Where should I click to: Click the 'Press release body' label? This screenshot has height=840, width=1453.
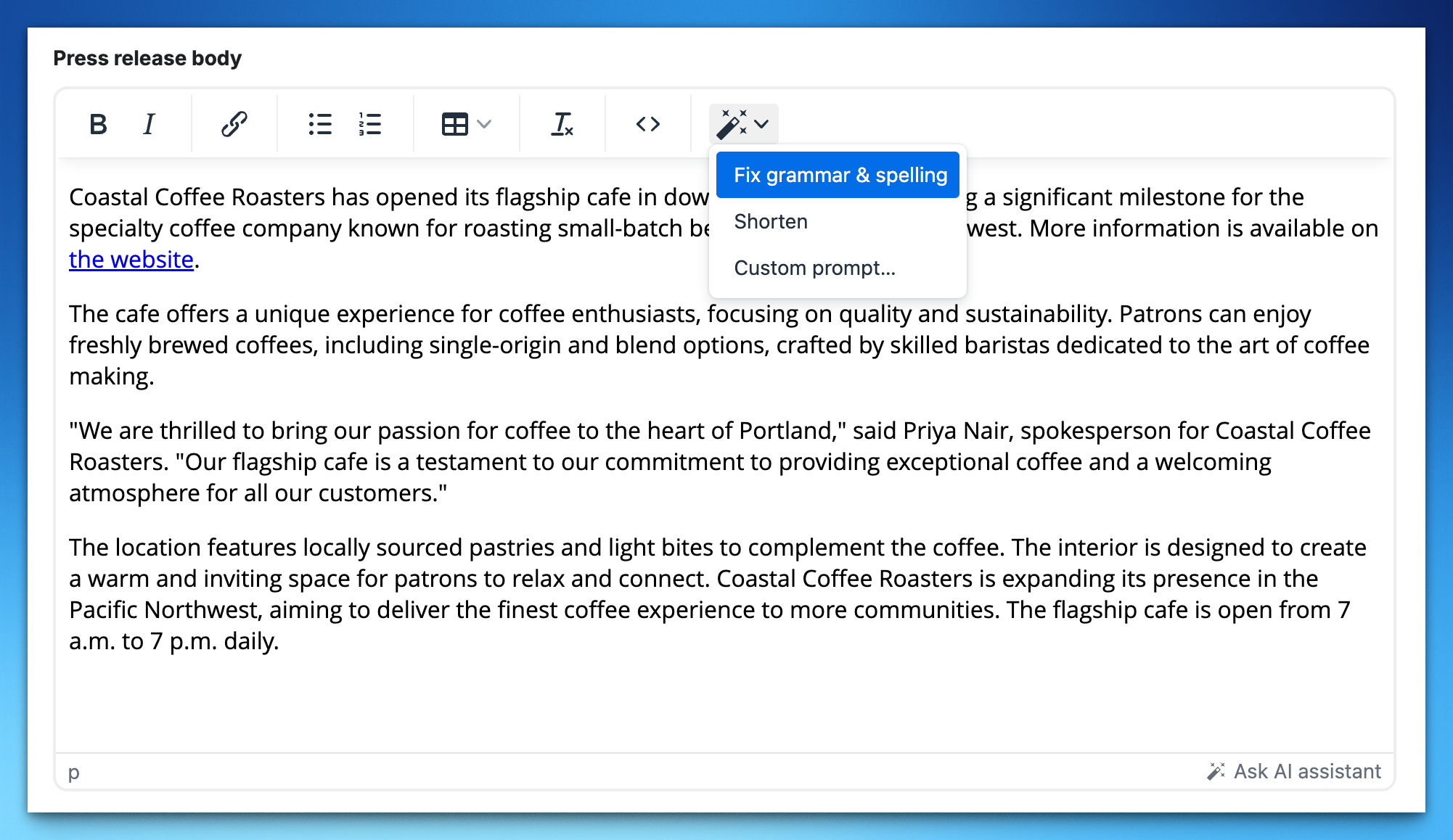(147, 58)
